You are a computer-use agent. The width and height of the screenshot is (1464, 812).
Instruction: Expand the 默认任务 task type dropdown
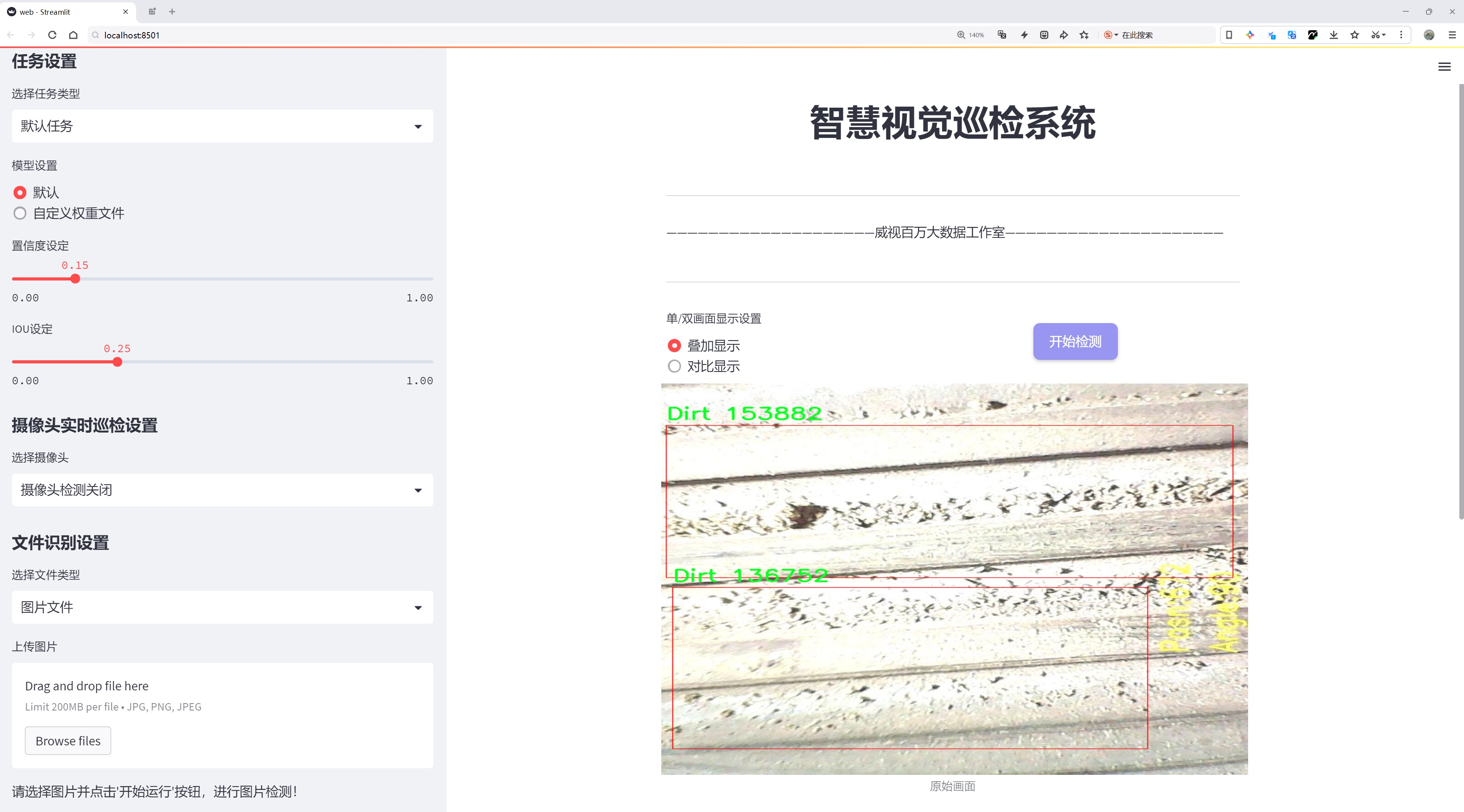[222, 126]
